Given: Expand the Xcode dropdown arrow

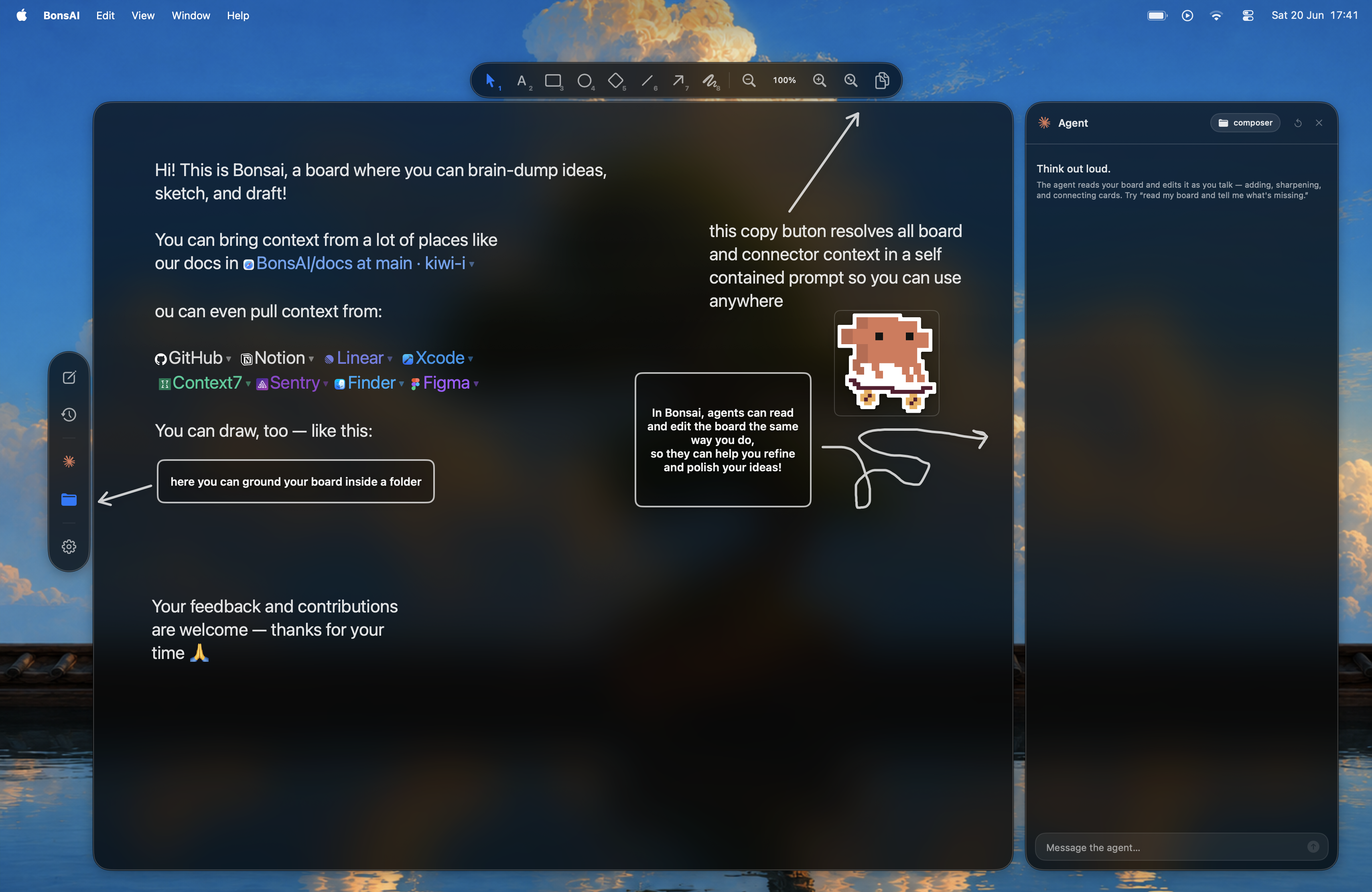Looking at the screenshot, I should [471, 359].
